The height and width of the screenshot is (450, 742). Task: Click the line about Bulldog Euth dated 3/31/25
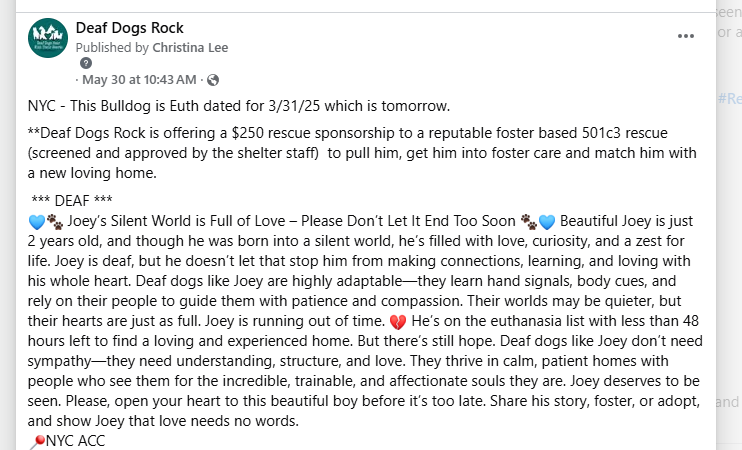pos(238,106)
